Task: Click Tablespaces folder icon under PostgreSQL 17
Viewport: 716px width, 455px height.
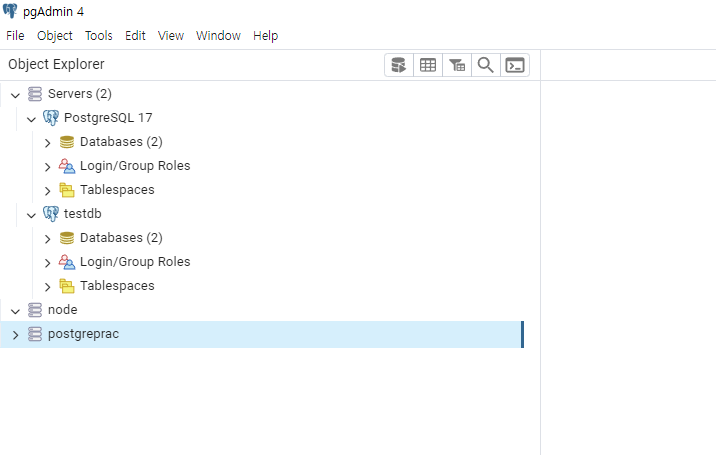Action: pyautogui.click(x=67, y=190)
